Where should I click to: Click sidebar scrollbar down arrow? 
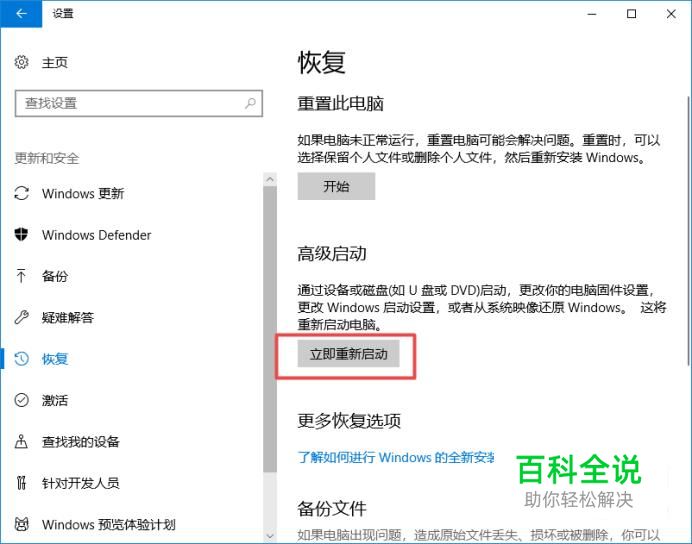click(270, 536)
